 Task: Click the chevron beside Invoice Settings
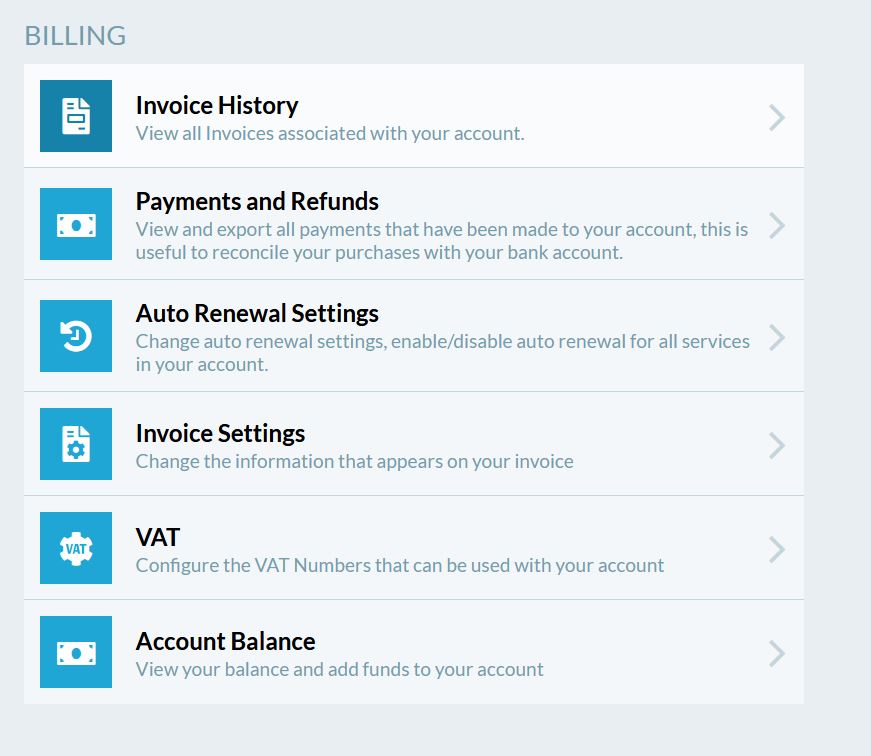tap(777, 445)
